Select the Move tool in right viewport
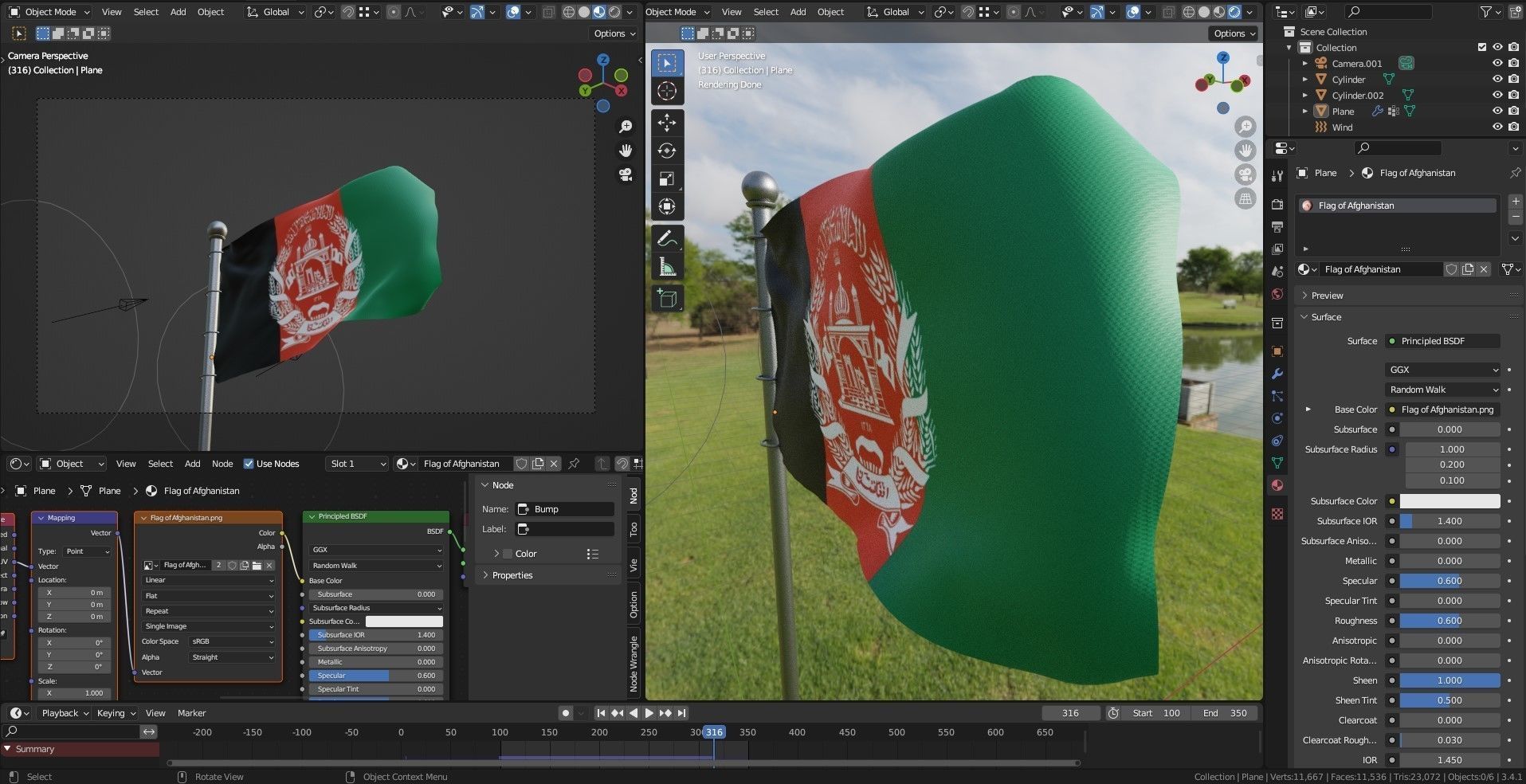Screen dimensions: 1526x784 (667, 123)
